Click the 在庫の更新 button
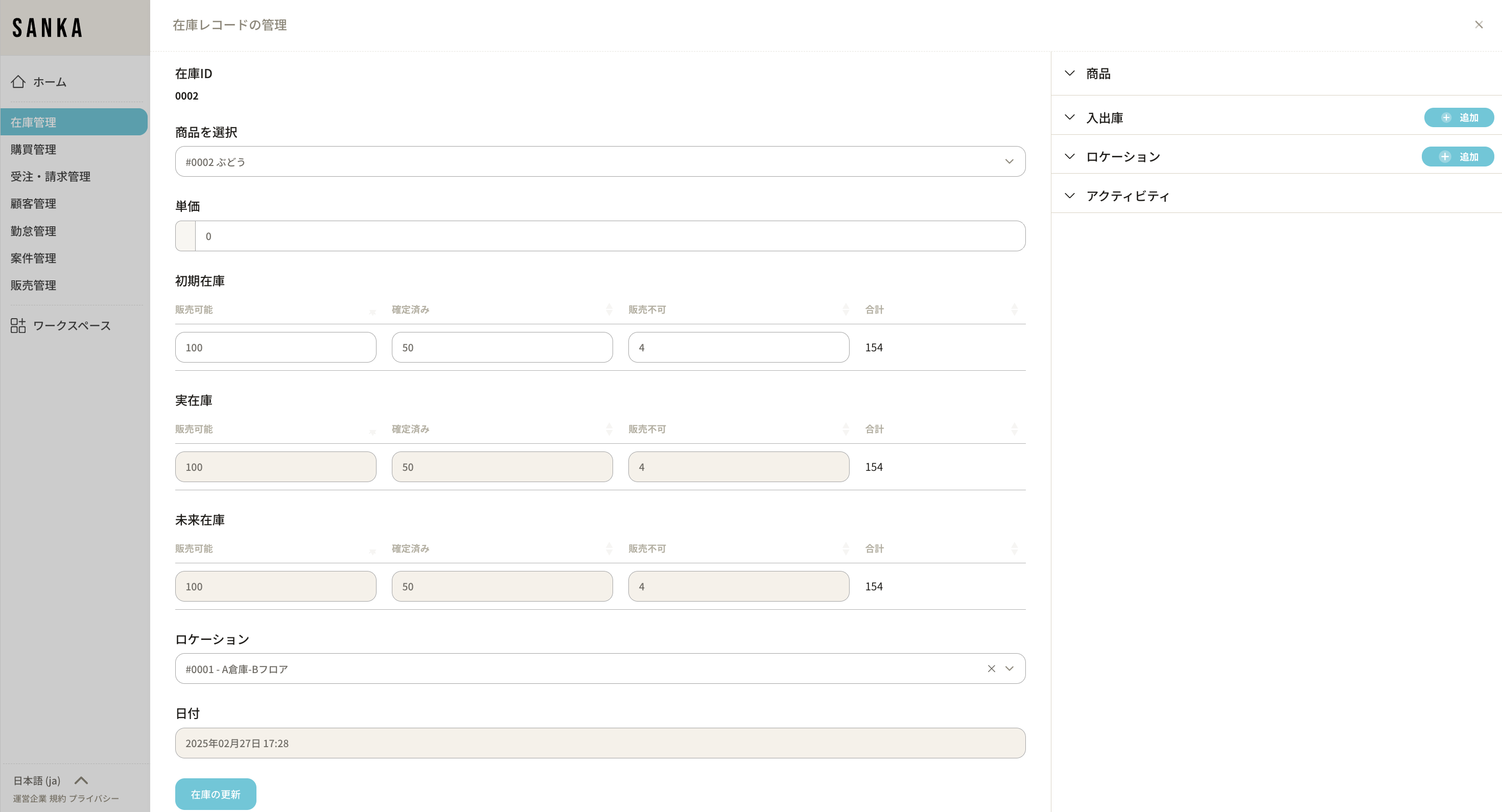This screenshot has height=812, width=1502. pyautogui.click(x=215, y=794)
